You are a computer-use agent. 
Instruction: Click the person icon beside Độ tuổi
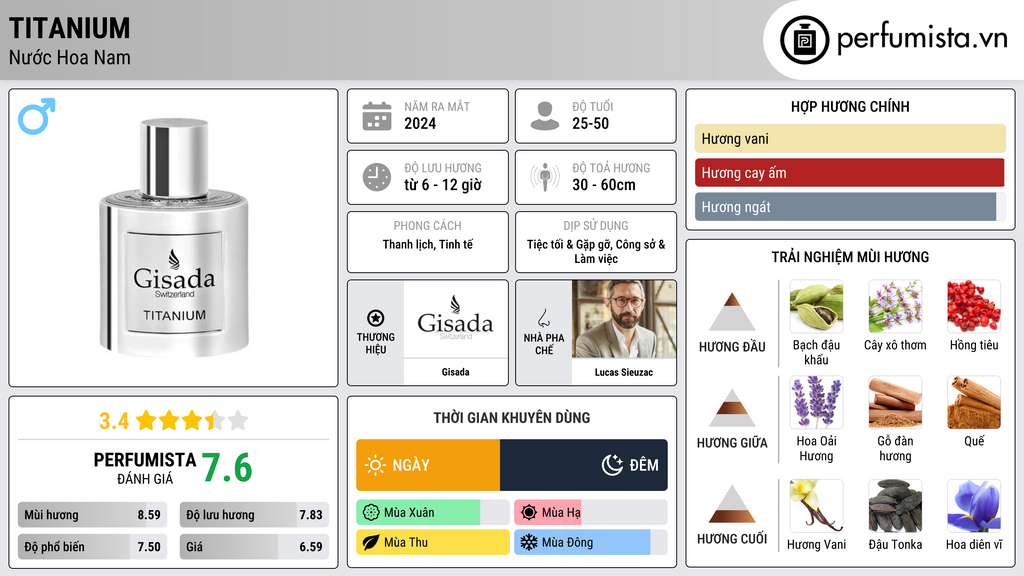click(545, 116)
